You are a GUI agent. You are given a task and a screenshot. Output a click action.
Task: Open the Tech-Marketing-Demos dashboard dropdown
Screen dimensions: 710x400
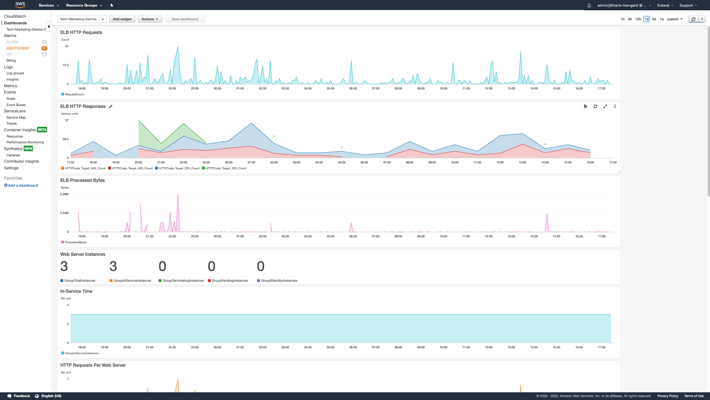[81, 19]
